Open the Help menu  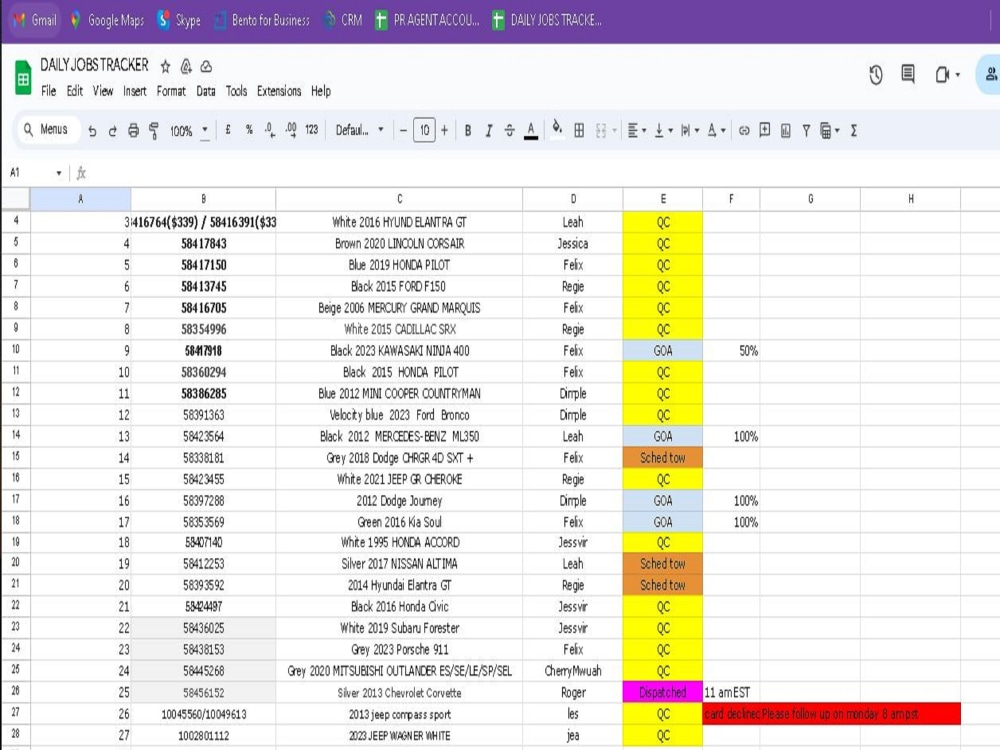pyautogui.click(x=321, y=91)
